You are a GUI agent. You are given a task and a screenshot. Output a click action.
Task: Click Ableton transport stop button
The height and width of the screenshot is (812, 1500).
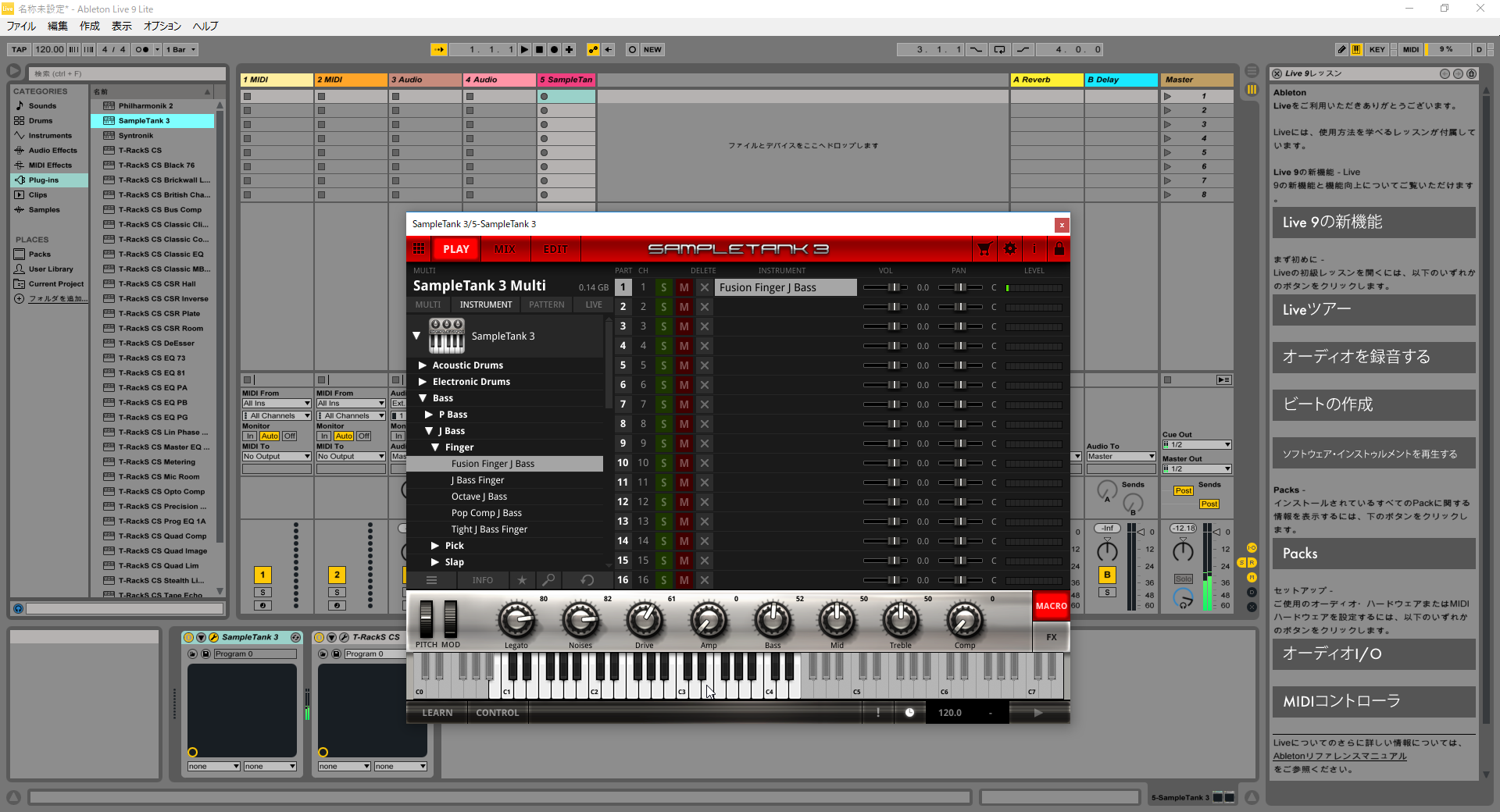[x=539, y=49]
